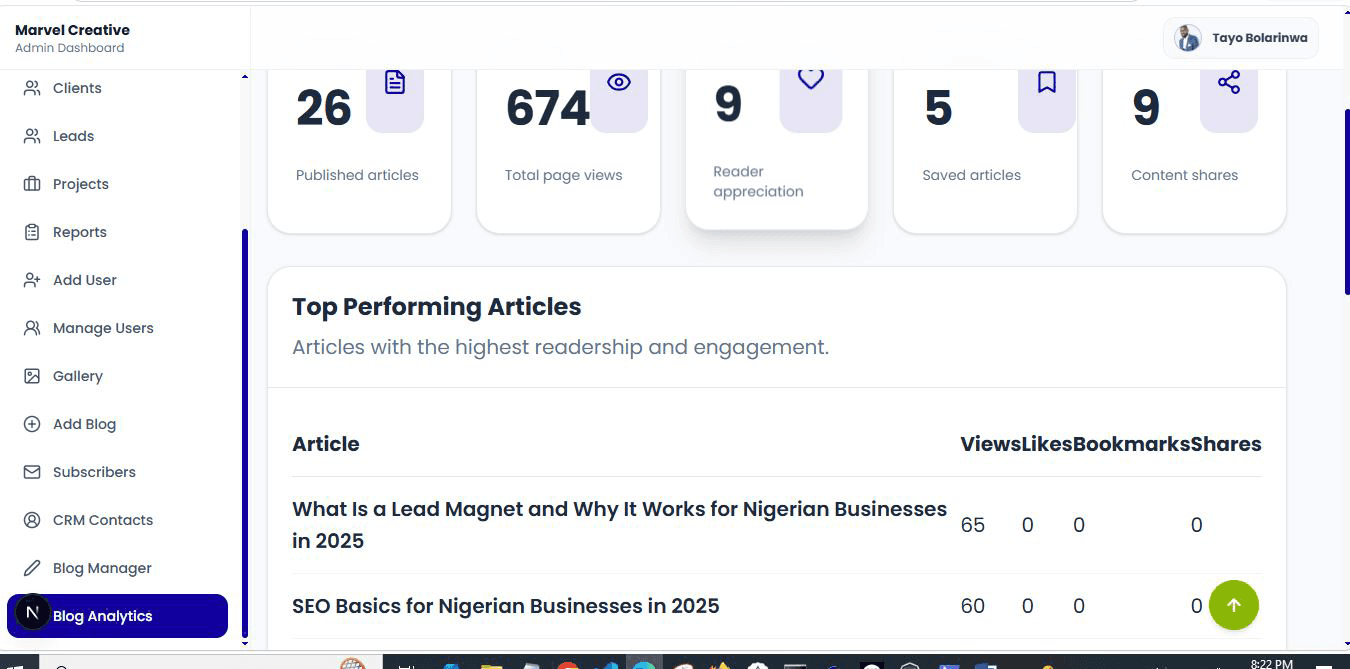Open Leads via its people icon
Image resolution: width=1350 pixels, height=669 pixels.
[32, 136]
